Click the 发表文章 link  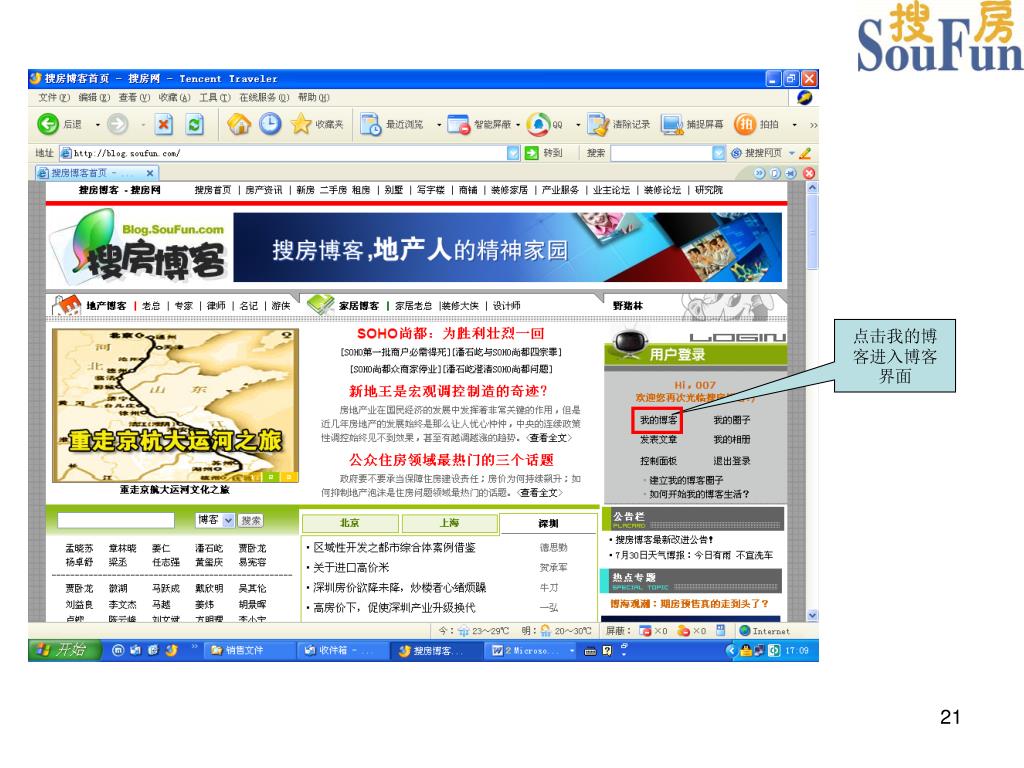click(x=658, y=440)
